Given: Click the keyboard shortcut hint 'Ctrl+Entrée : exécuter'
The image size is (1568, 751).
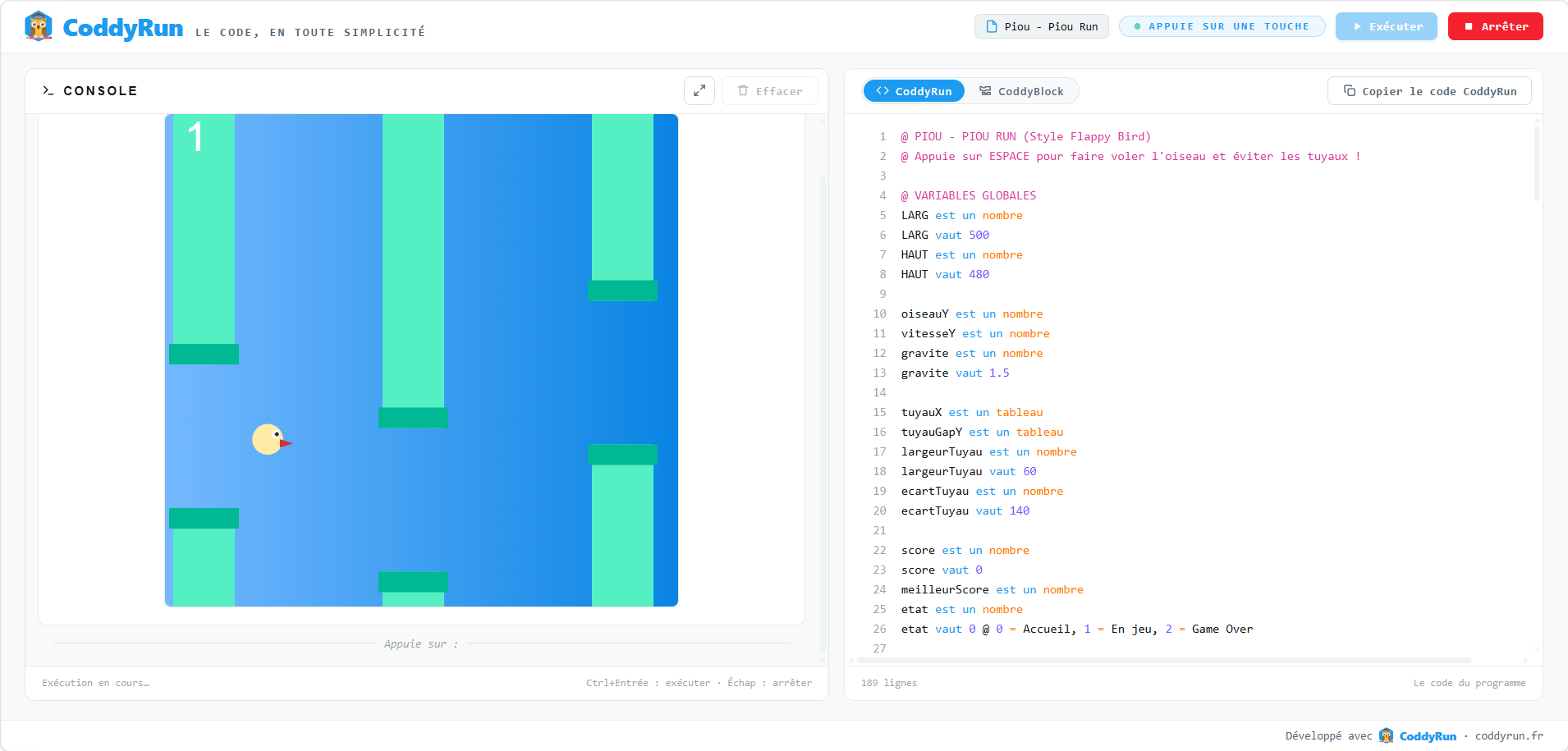Looking at the screenshot, I should click(648, 683).
